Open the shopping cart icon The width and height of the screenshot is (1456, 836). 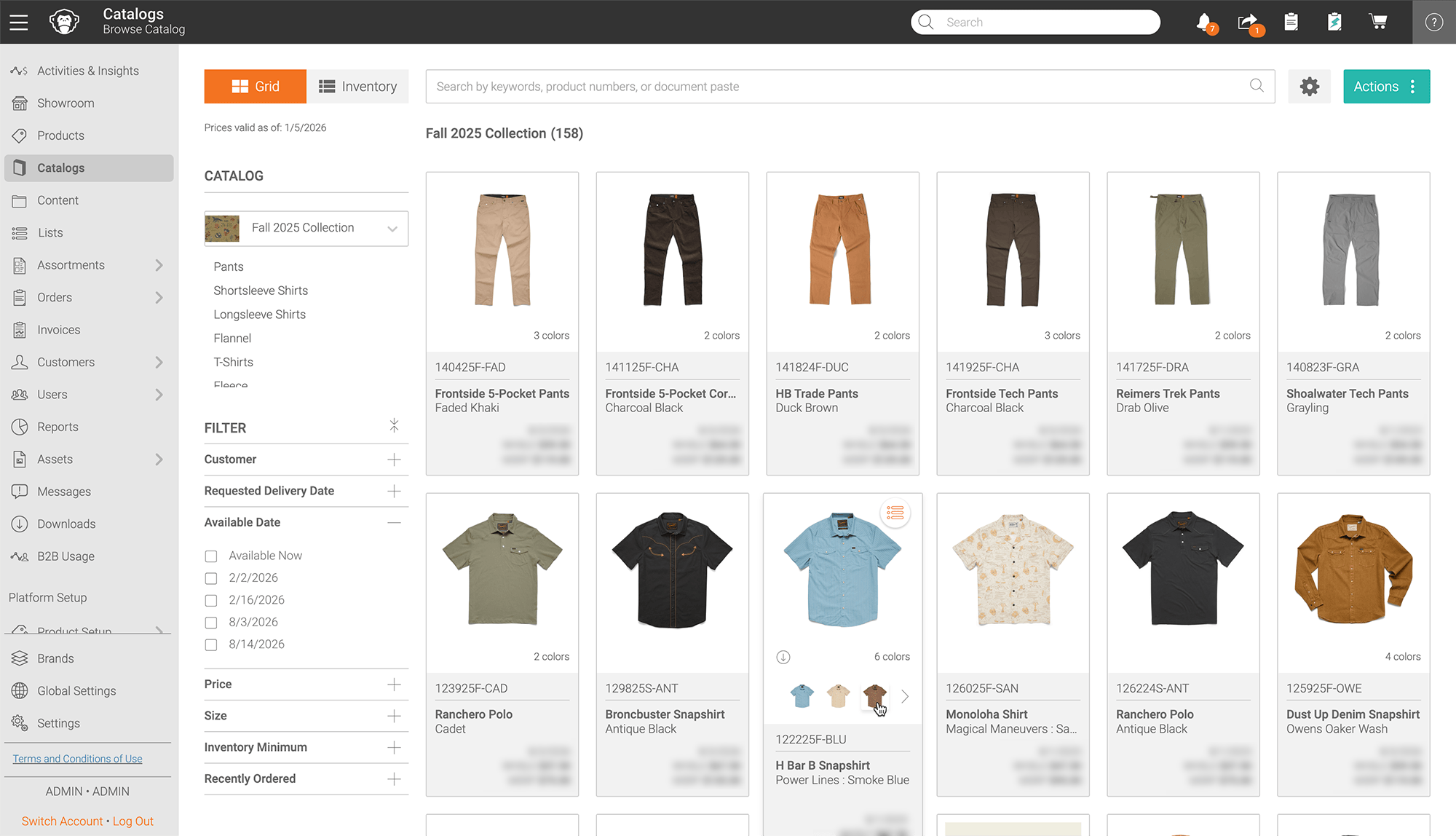coord(1378,22)
